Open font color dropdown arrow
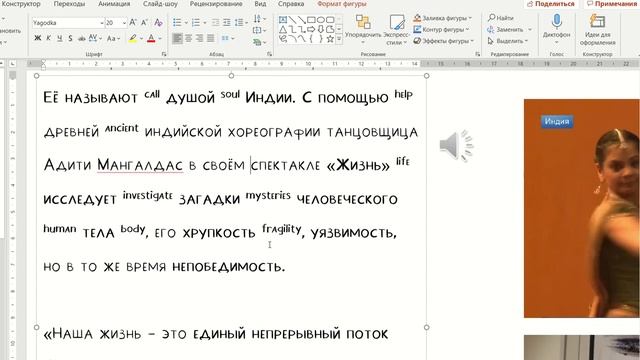 pyautogui.click(x=160, y=39)
